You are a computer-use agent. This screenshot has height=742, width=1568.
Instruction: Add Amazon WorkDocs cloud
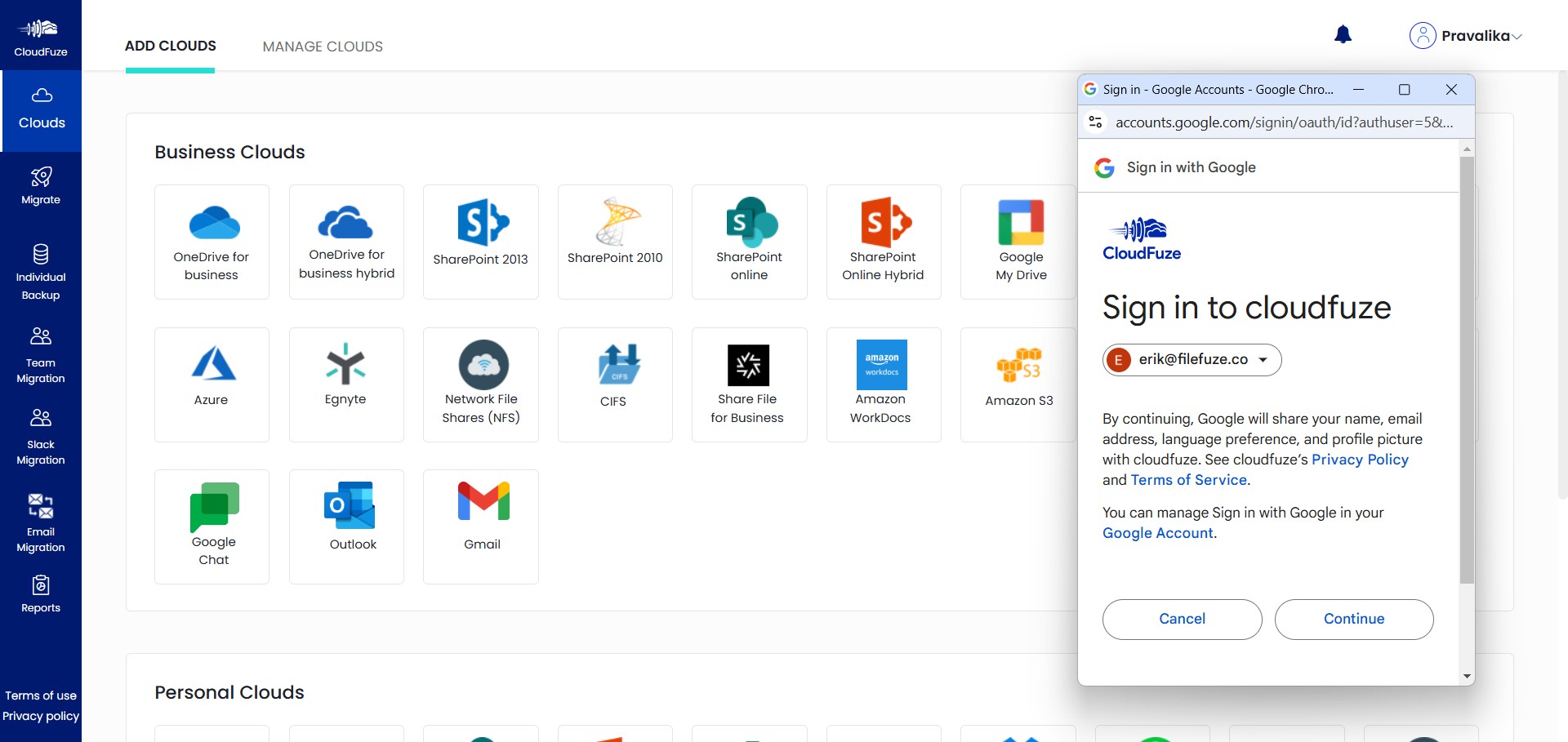click(884, 384)
